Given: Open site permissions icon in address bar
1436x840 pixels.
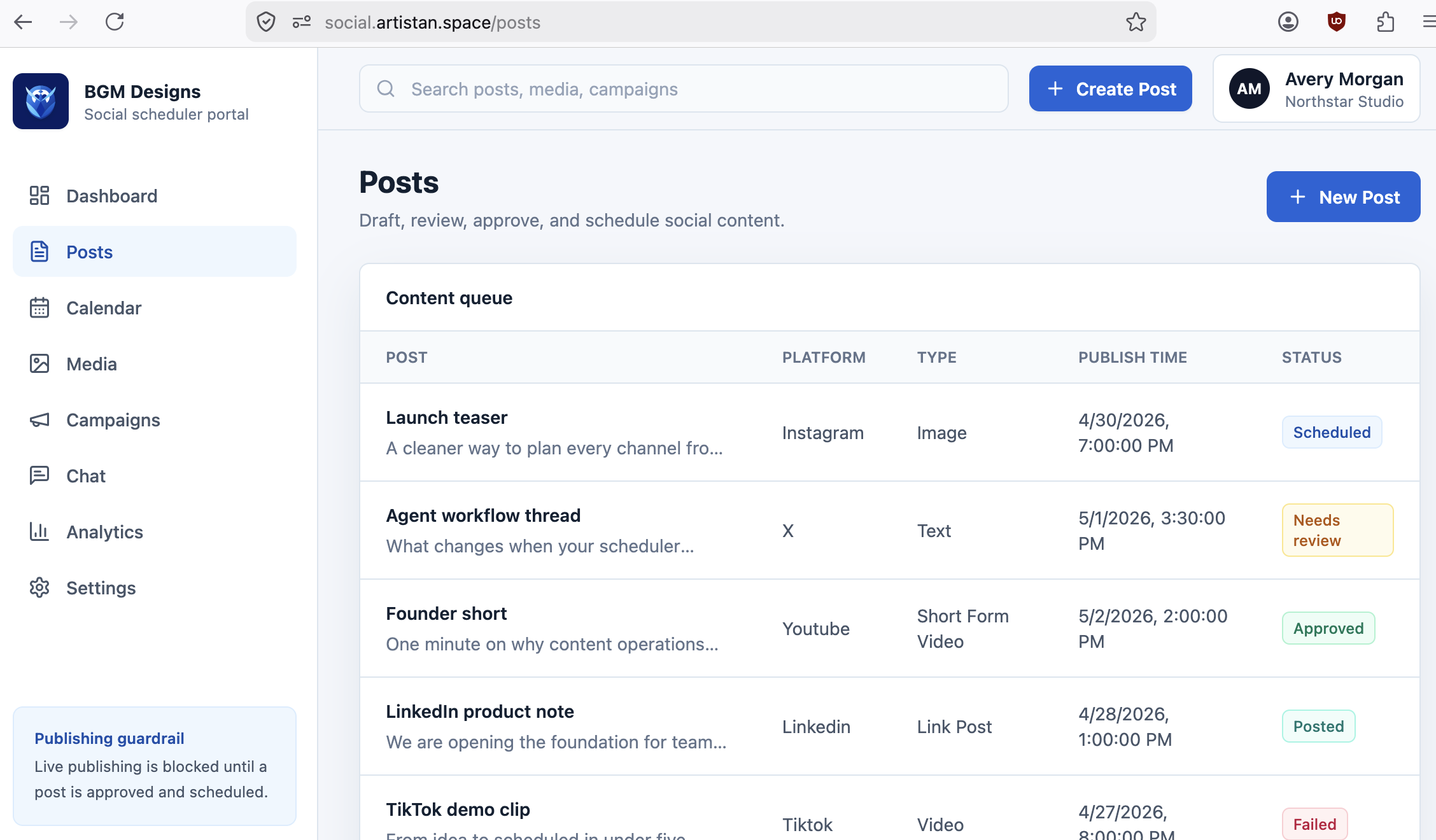Looking at the screenshot, I should point(301,22).
